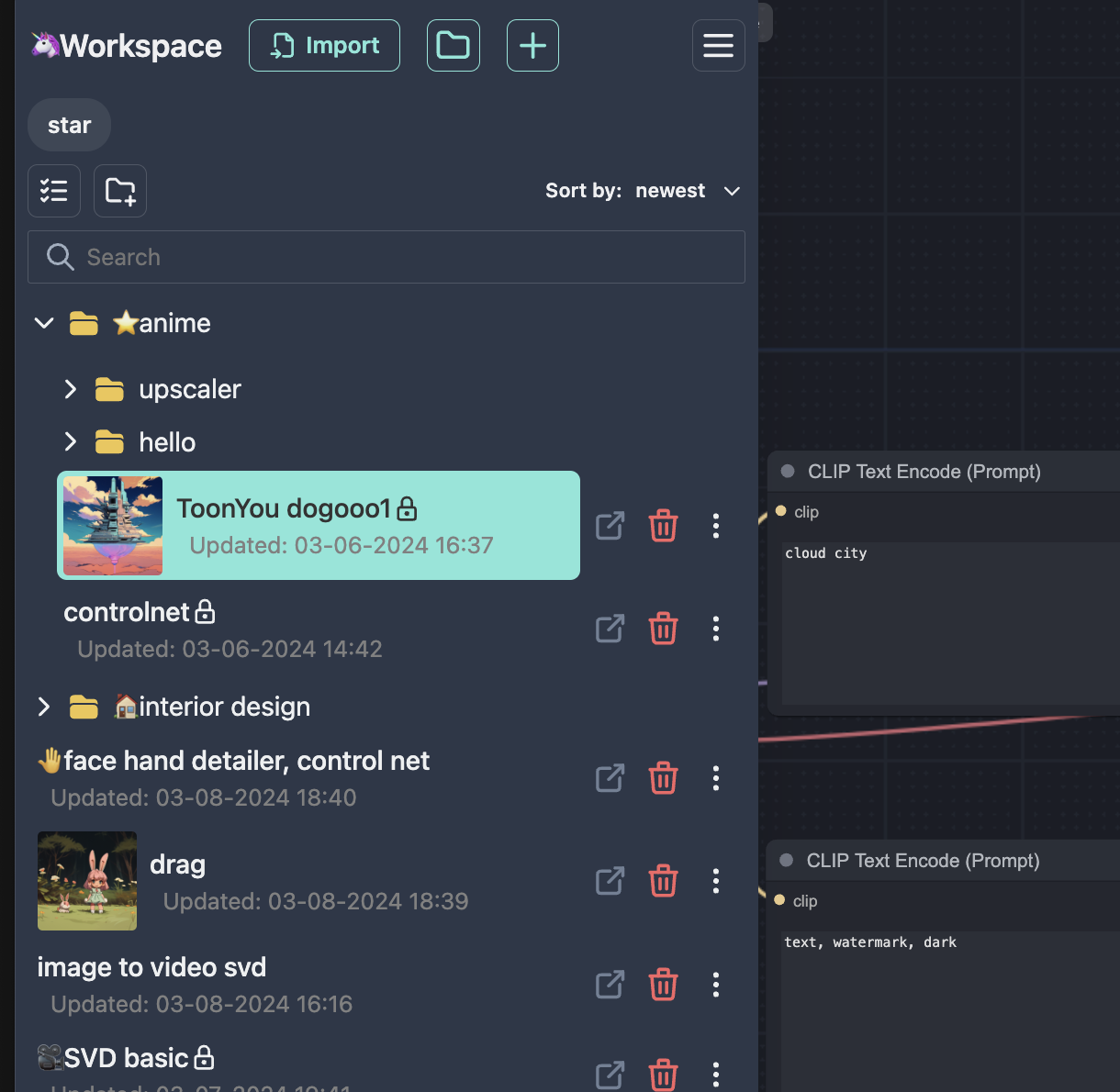1120x1092 pixels.
Task: Click the Import button
Action: point(324,45)
